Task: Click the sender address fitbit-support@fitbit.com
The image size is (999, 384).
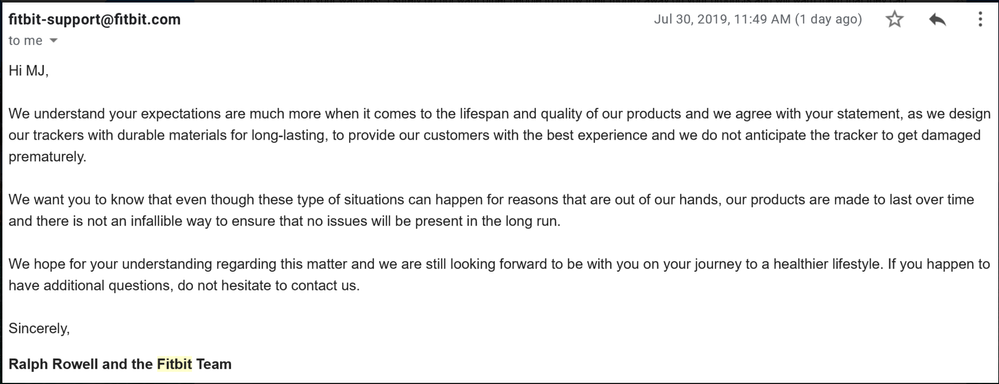Action: [94, 19]
